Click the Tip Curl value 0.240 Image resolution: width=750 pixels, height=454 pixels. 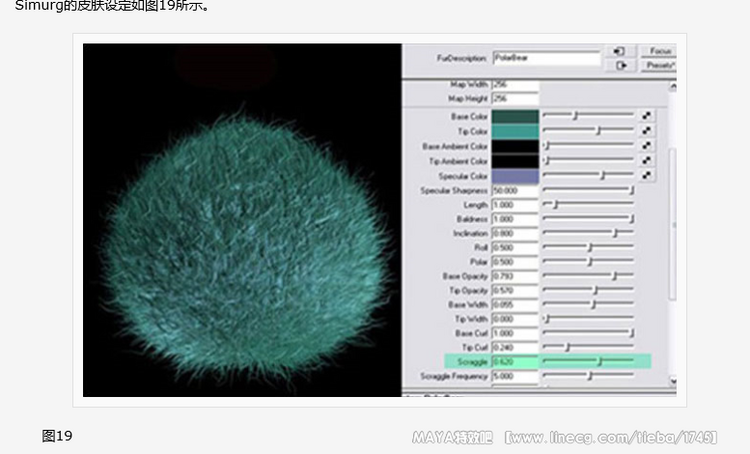[515, 347]
